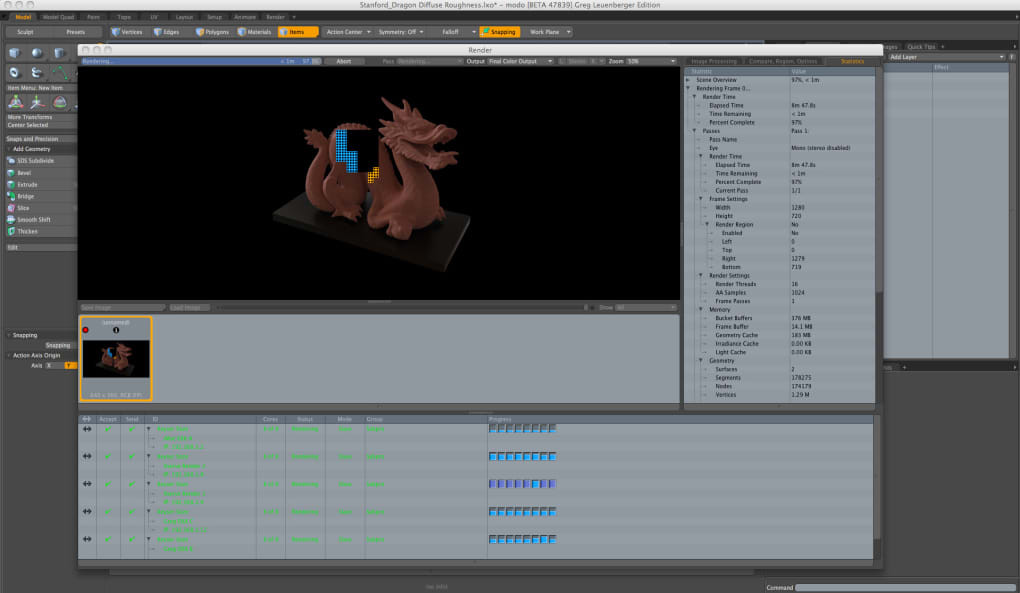Expand the Scene Overview tree row
The image size is (1020, 593).
pos(688,80)
